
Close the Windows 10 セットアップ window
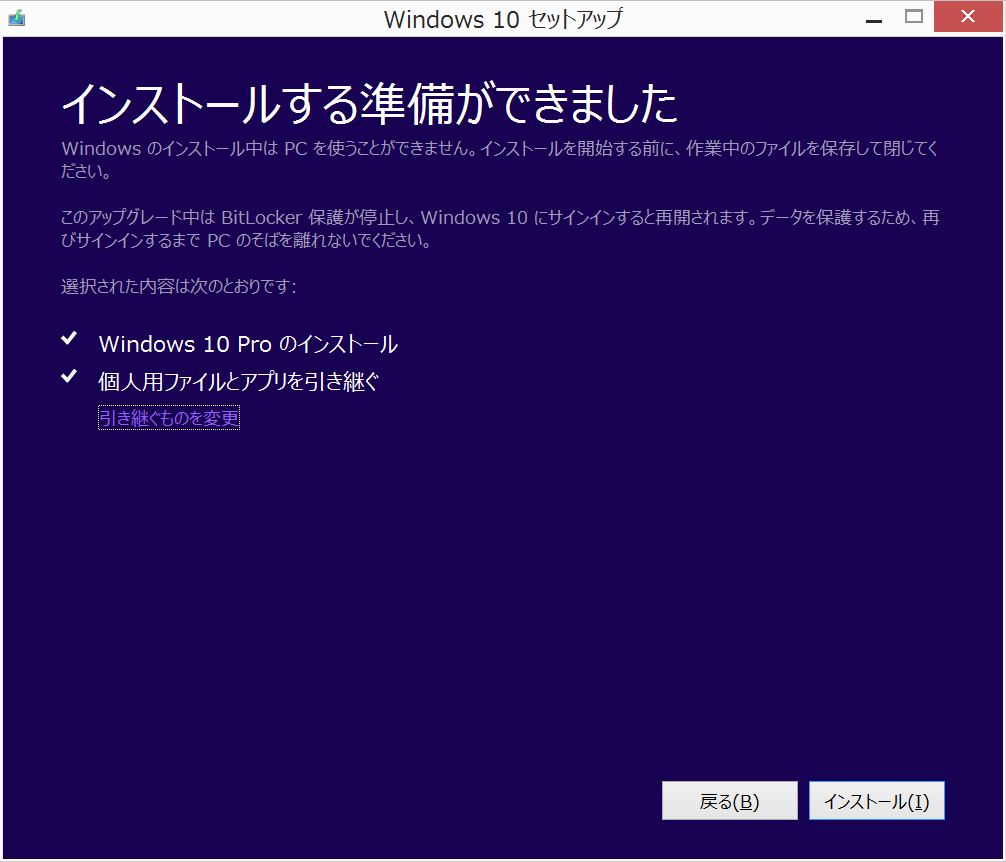[x=967, y=16]
